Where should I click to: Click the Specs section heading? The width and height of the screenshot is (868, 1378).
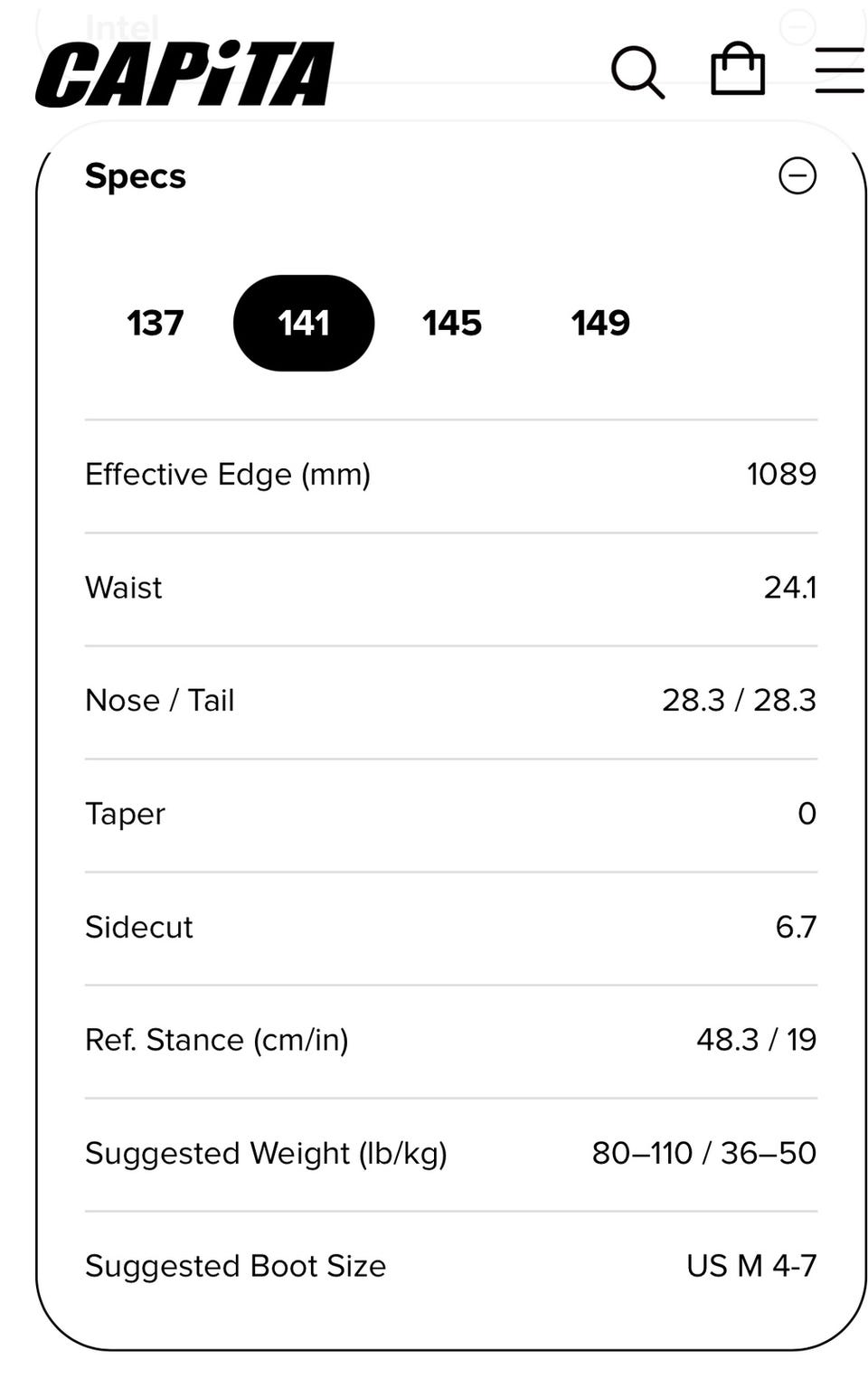click(136, 176)
